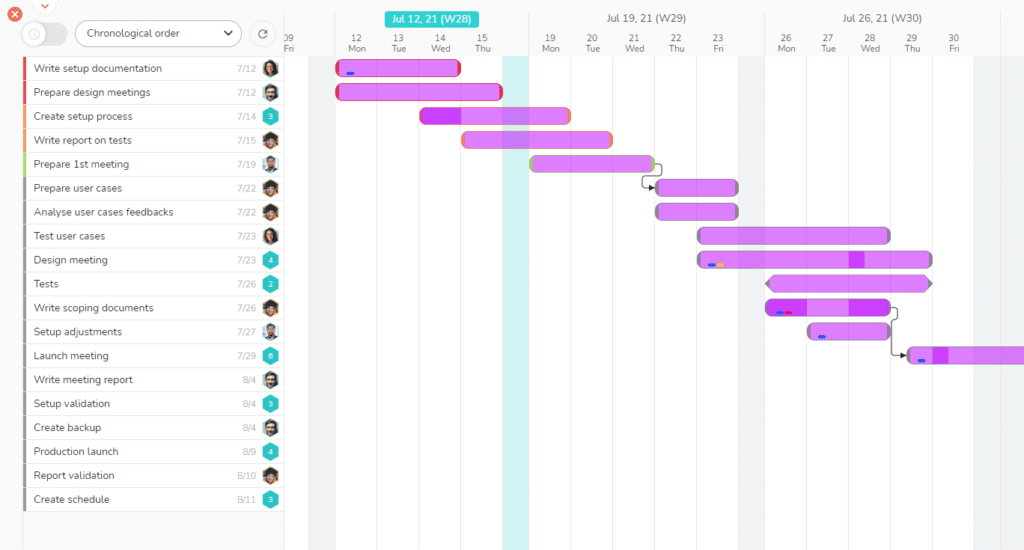
Task: Click the 4-member hexagon on Design meeting
Action: point(270,261)
